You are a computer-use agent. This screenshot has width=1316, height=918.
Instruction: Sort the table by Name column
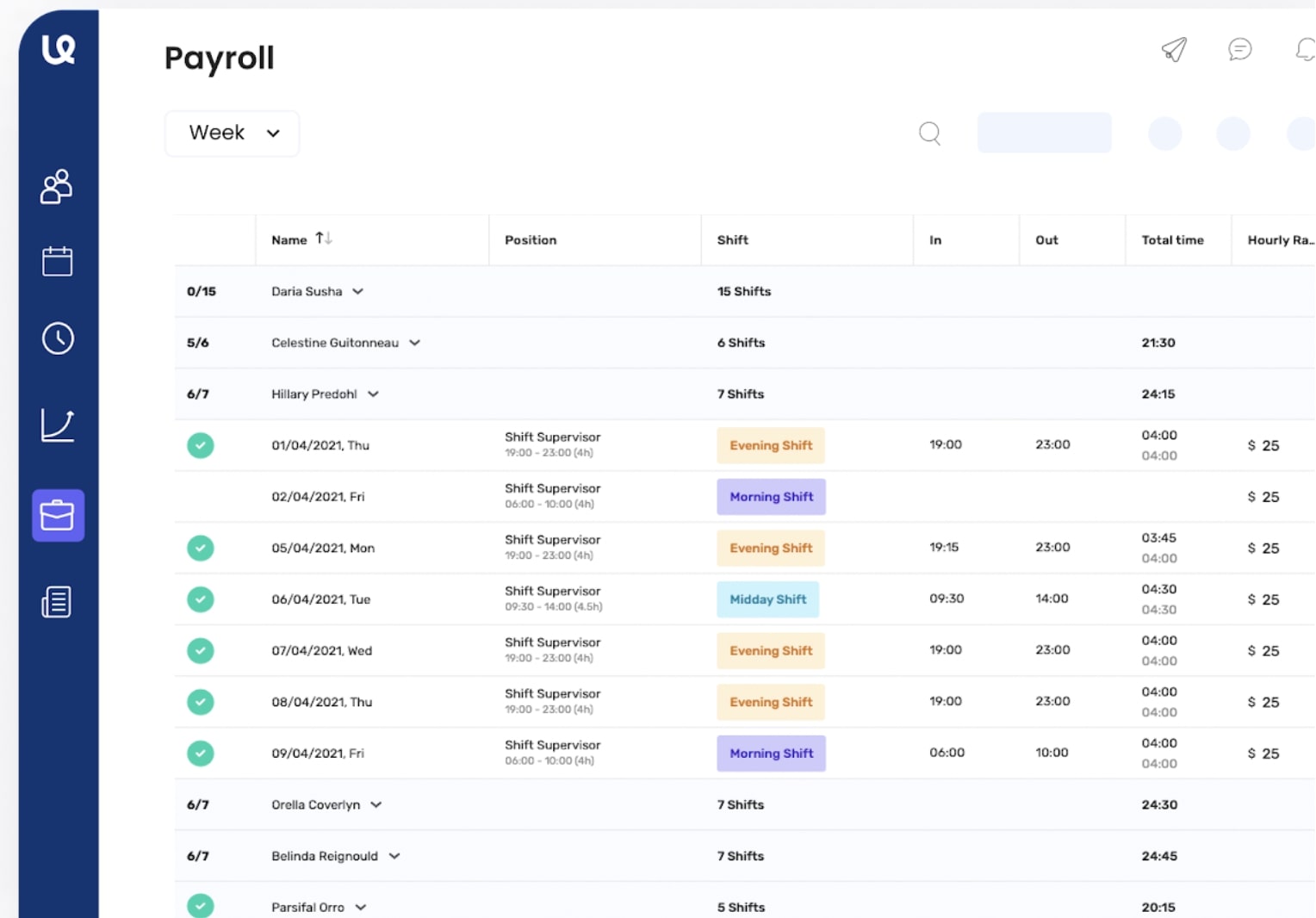324,239
